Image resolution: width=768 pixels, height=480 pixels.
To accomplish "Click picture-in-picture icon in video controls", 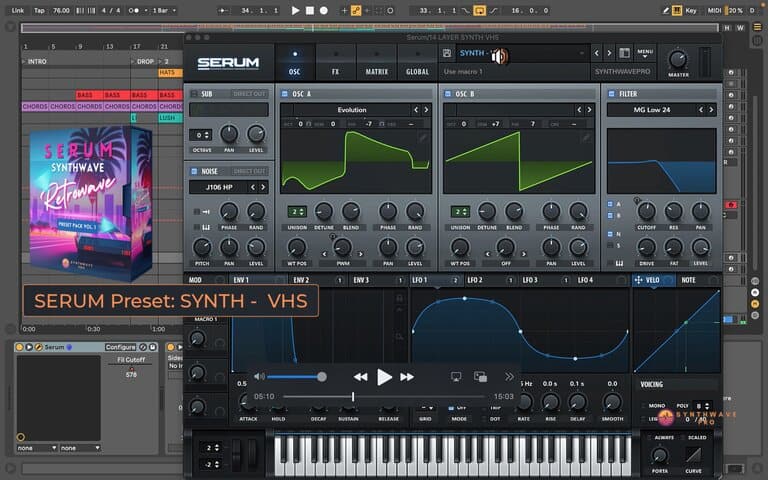I will 480,377.
